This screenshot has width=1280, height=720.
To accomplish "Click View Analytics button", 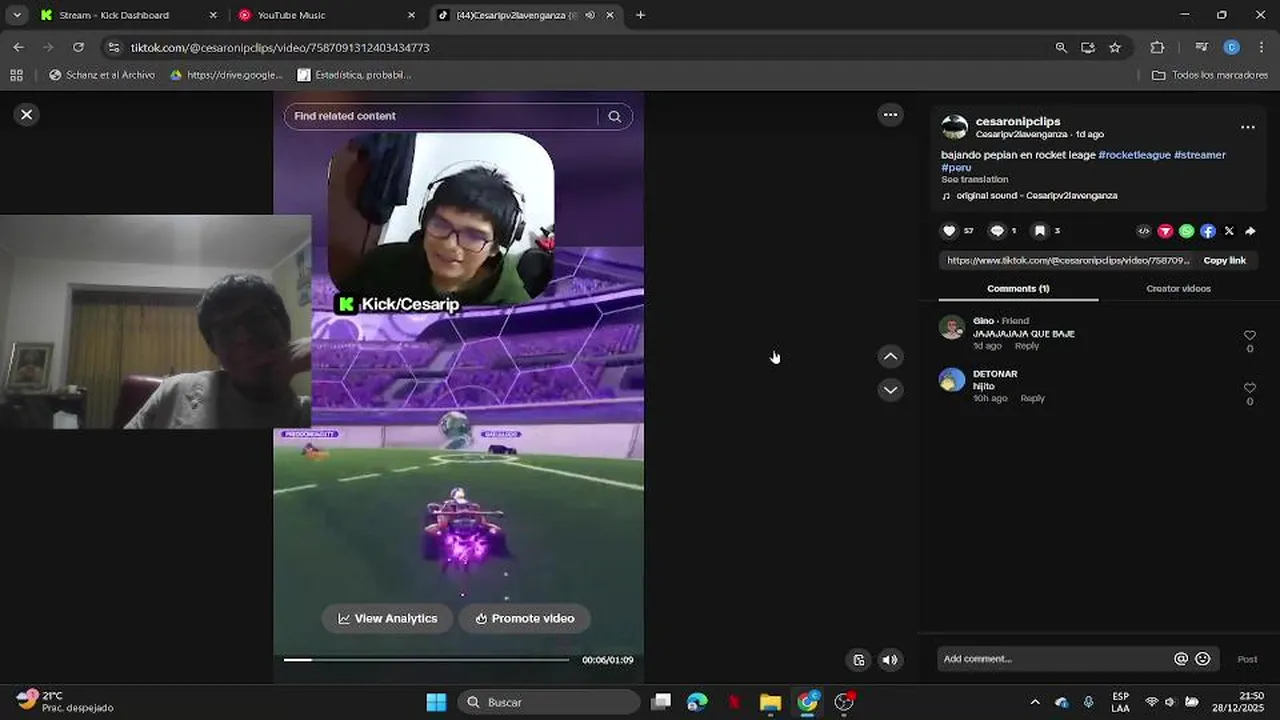I will coord(388,618).
